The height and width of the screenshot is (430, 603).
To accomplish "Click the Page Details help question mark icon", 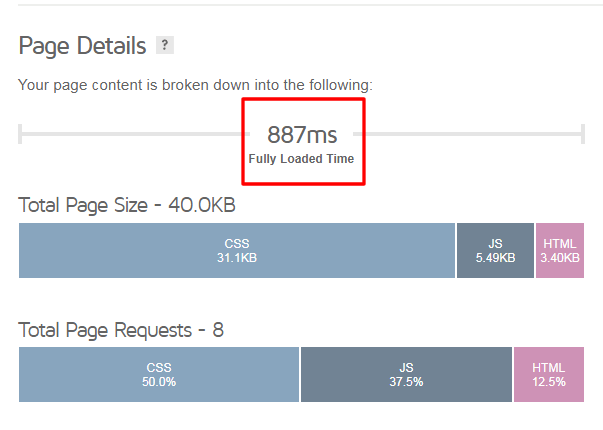I will pyautogui.click(x=165, y=45).
